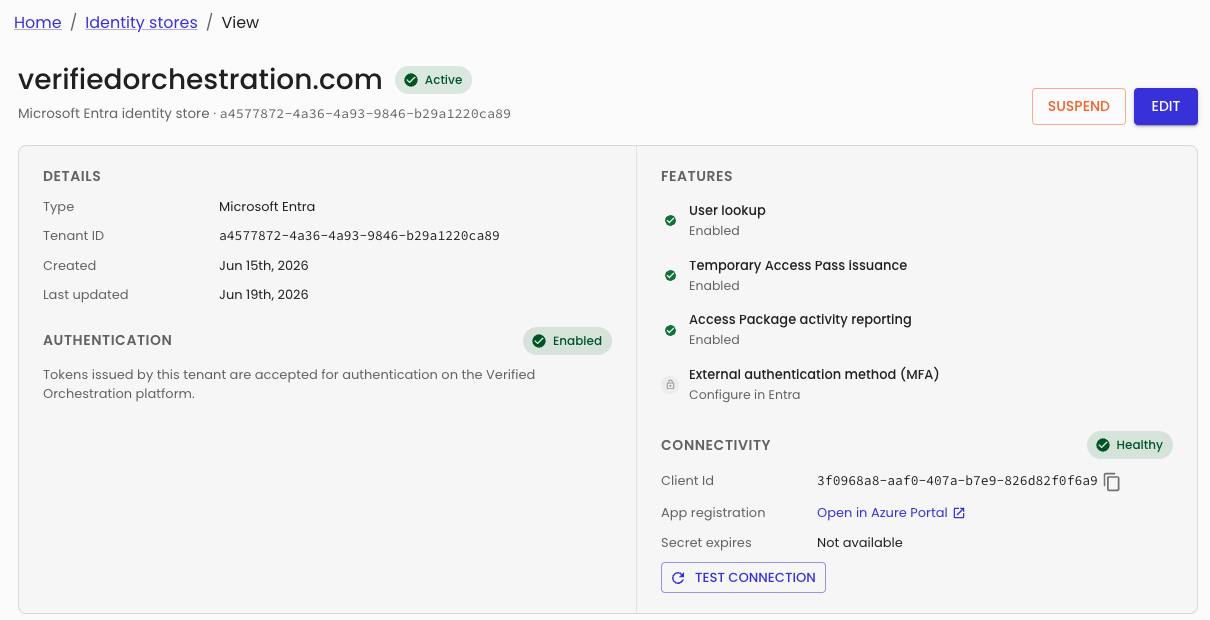
Task: Click the check icon in the Authentication Enabled badge
Action: pyautogui.click(x=539, y=341)
